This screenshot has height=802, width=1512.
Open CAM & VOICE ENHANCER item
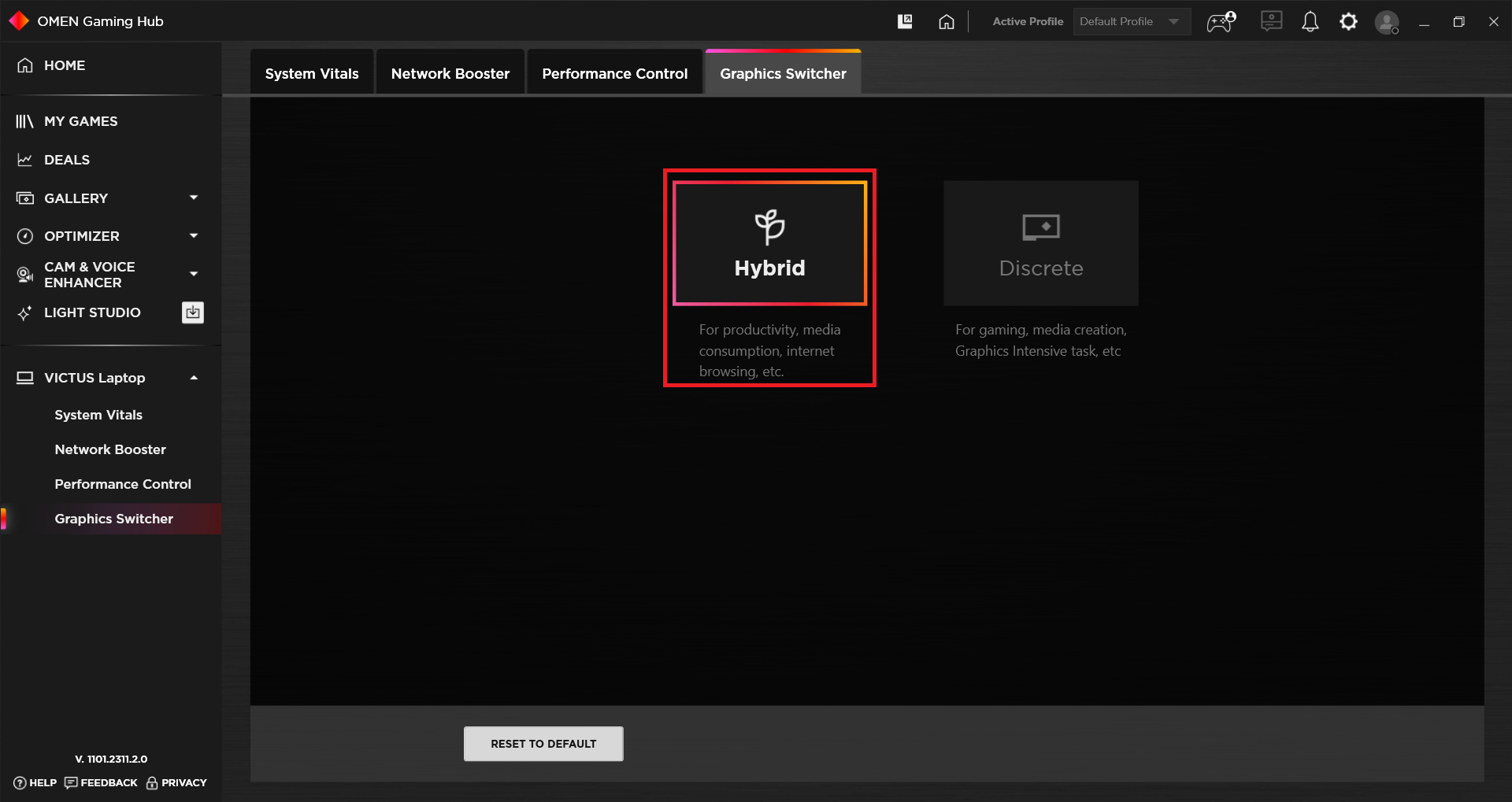tap(89, 275)
